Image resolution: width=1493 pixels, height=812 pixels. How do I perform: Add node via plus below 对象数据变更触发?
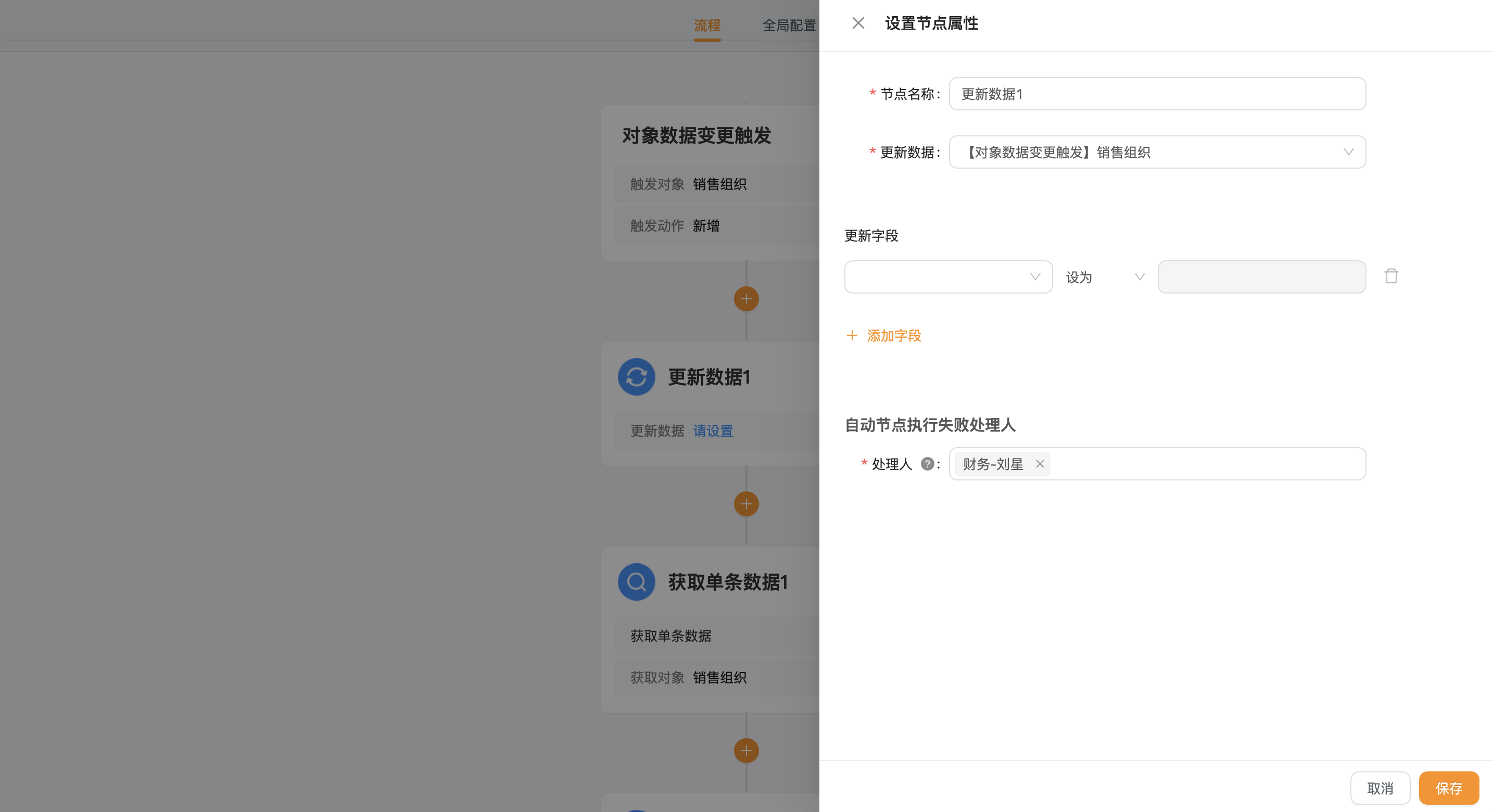[746, 299]
